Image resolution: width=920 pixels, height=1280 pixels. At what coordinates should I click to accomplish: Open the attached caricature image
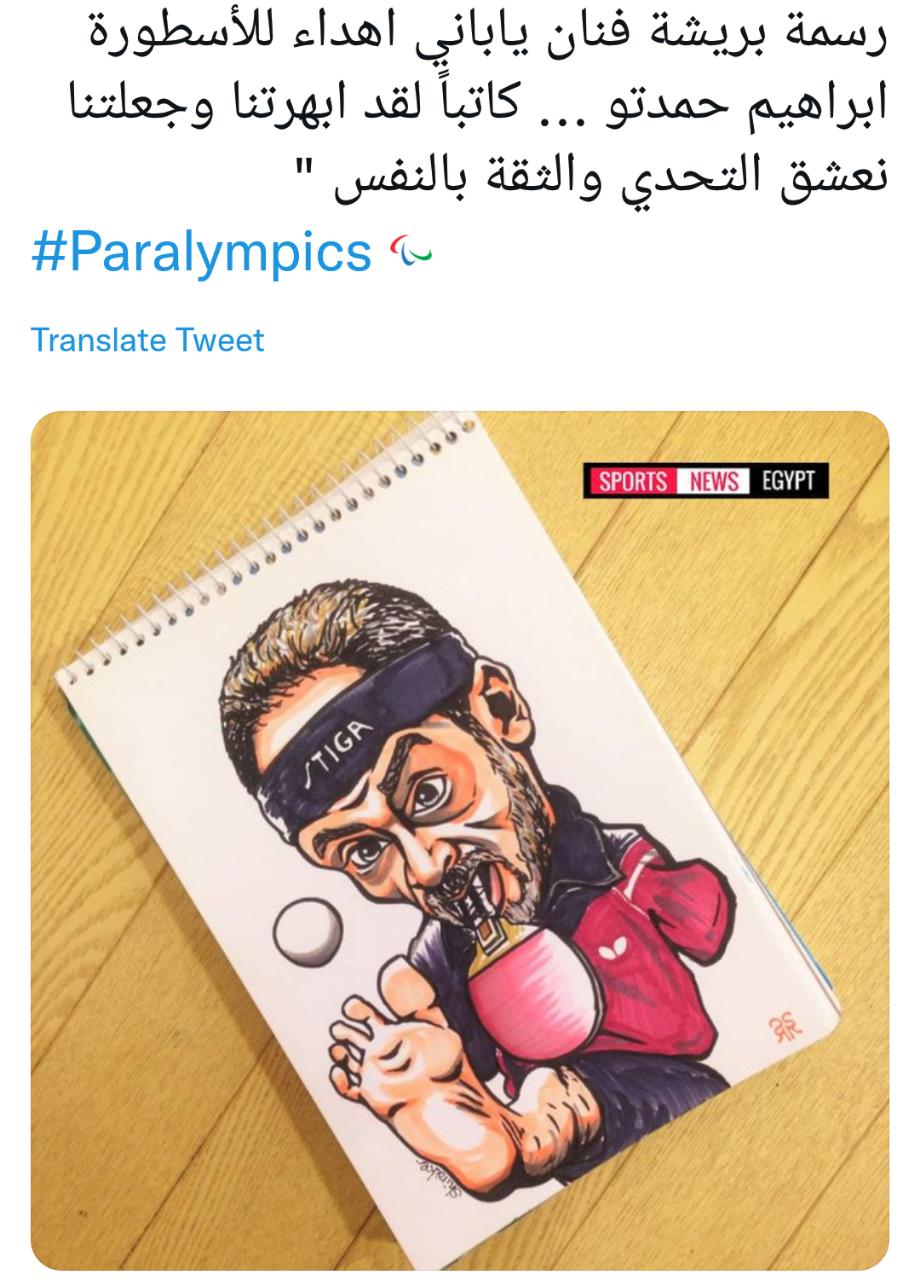(460, 841)
